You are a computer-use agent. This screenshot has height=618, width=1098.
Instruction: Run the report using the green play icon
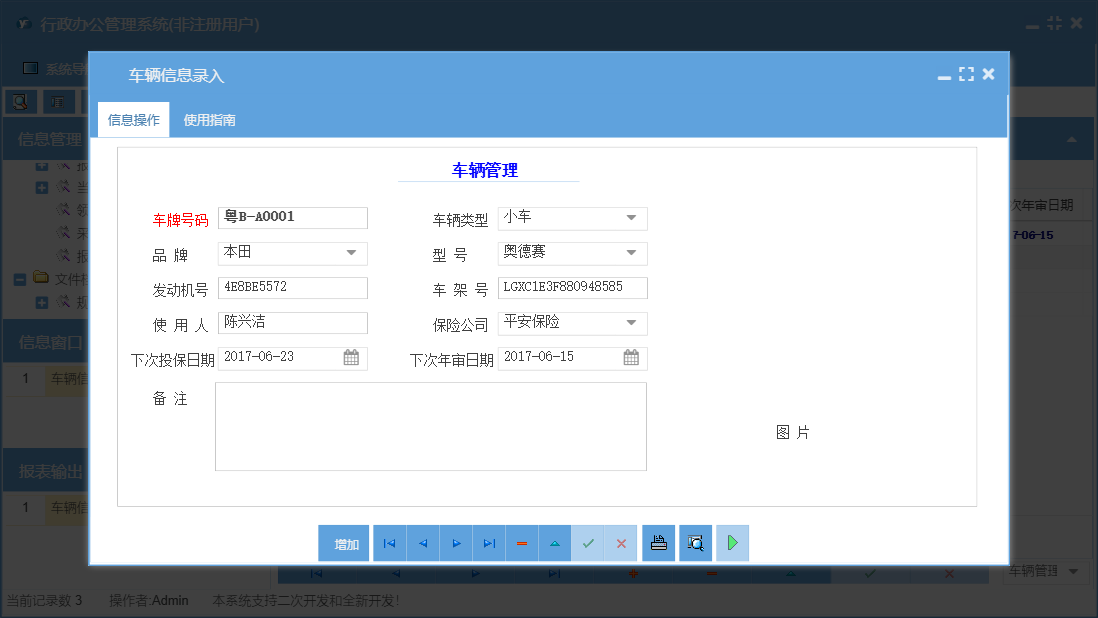pyautogui.click(x=731, y=543)
